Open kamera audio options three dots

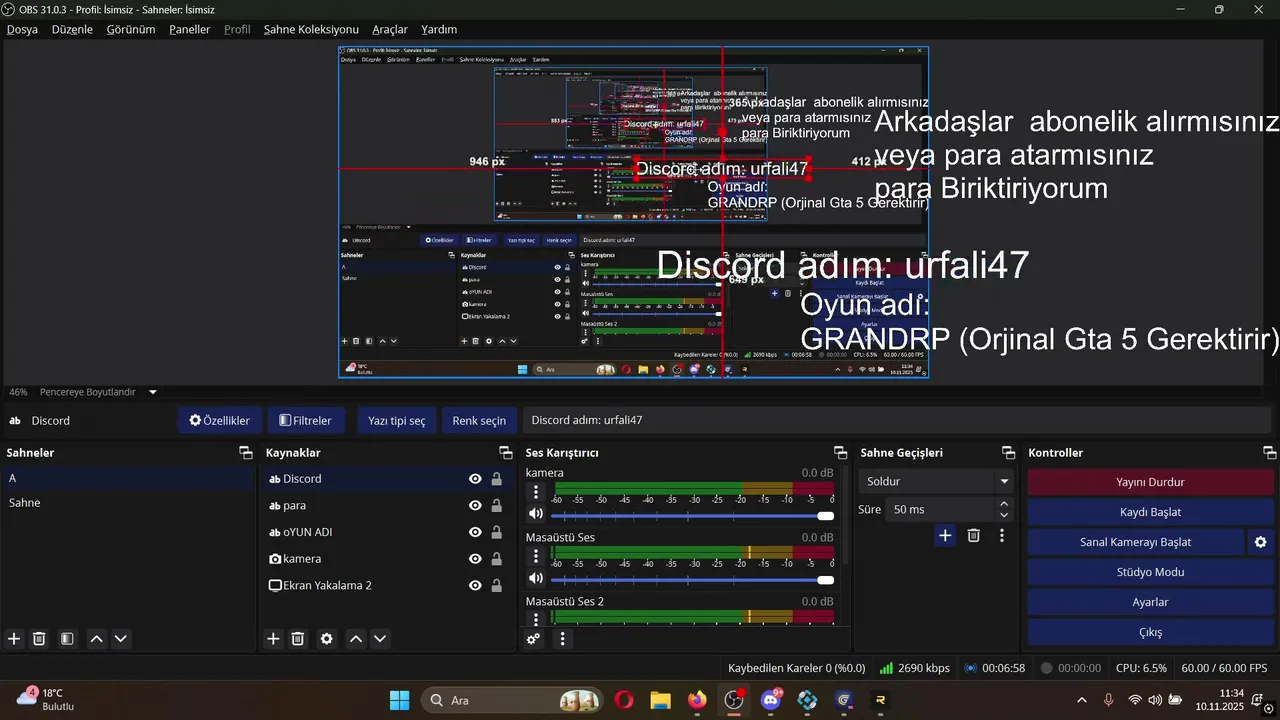pos(536,492)
